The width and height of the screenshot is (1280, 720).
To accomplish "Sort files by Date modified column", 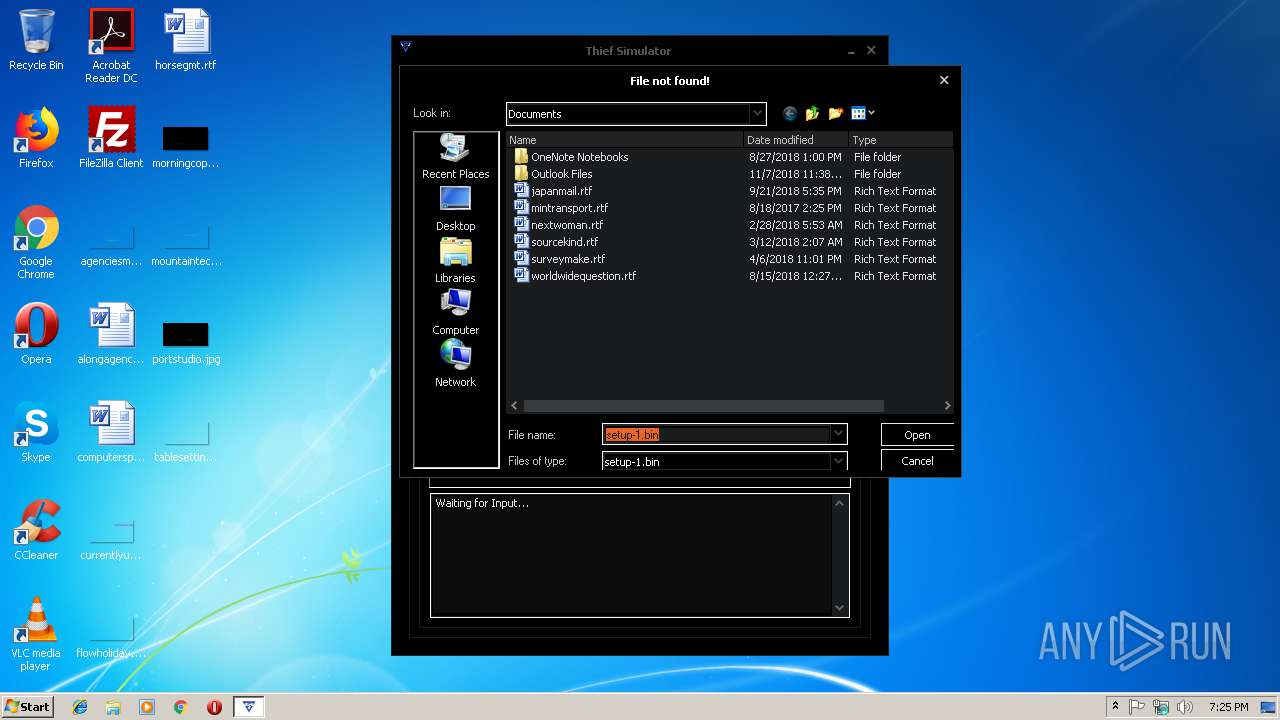I will (796, 140).
